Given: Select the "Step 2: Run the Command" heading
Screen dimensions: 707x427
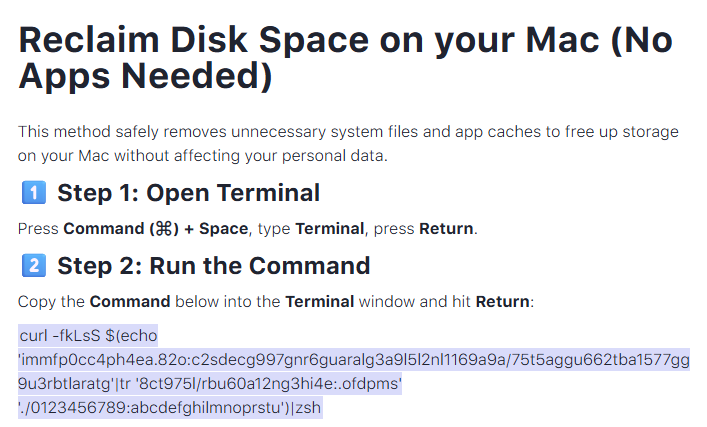Looking at the screenshot, I should [x=213, y=266].
